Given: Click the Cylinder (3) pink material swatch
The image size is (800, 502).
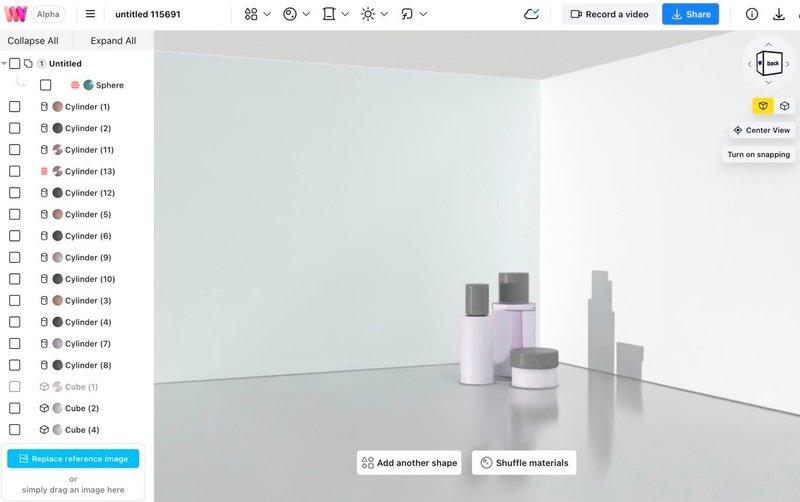Looking at the screenshot, I should pyautogui.click(x=58, y=300).
